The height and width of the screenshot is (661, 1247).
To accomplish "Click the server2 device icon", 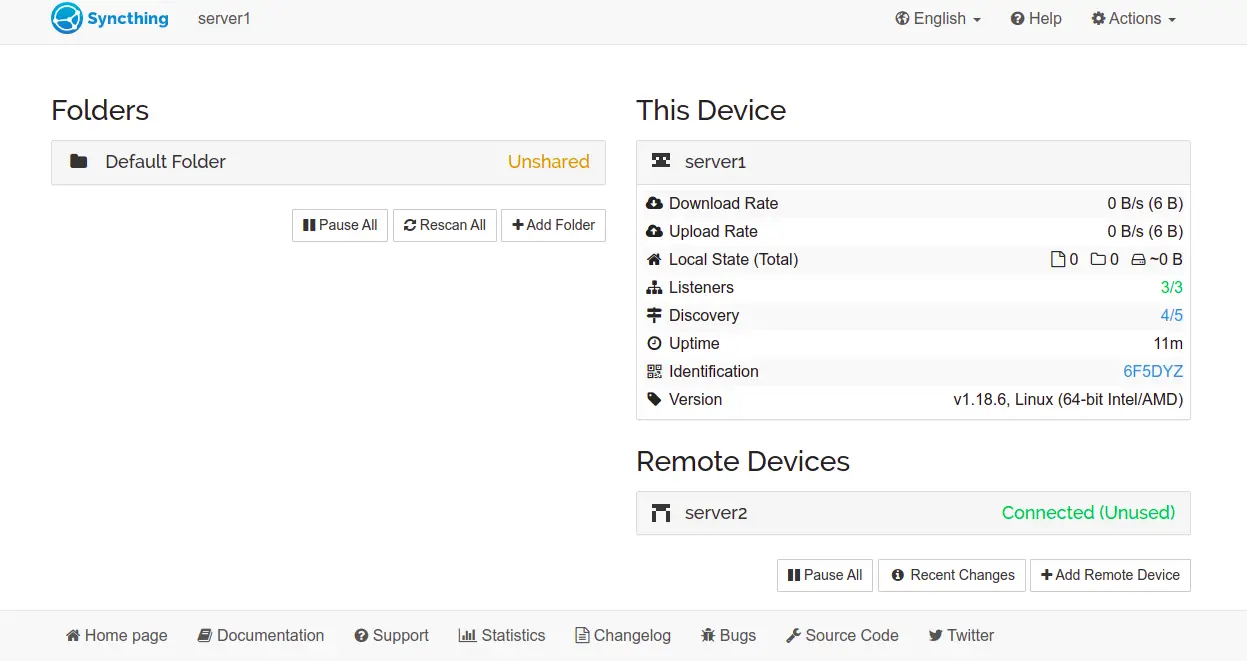I will coord(661,513).
